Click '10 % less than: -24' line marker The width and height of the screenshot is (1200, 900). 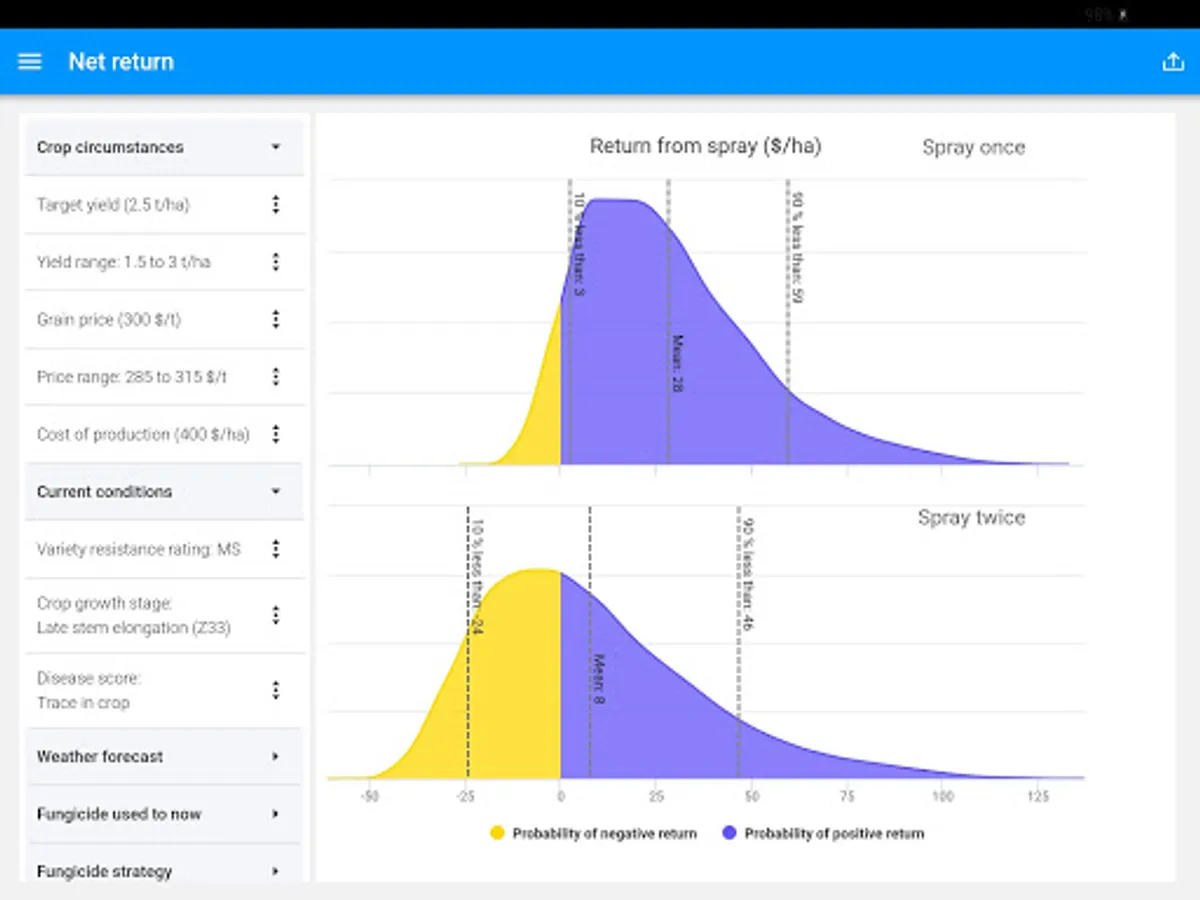pos(477,576)
